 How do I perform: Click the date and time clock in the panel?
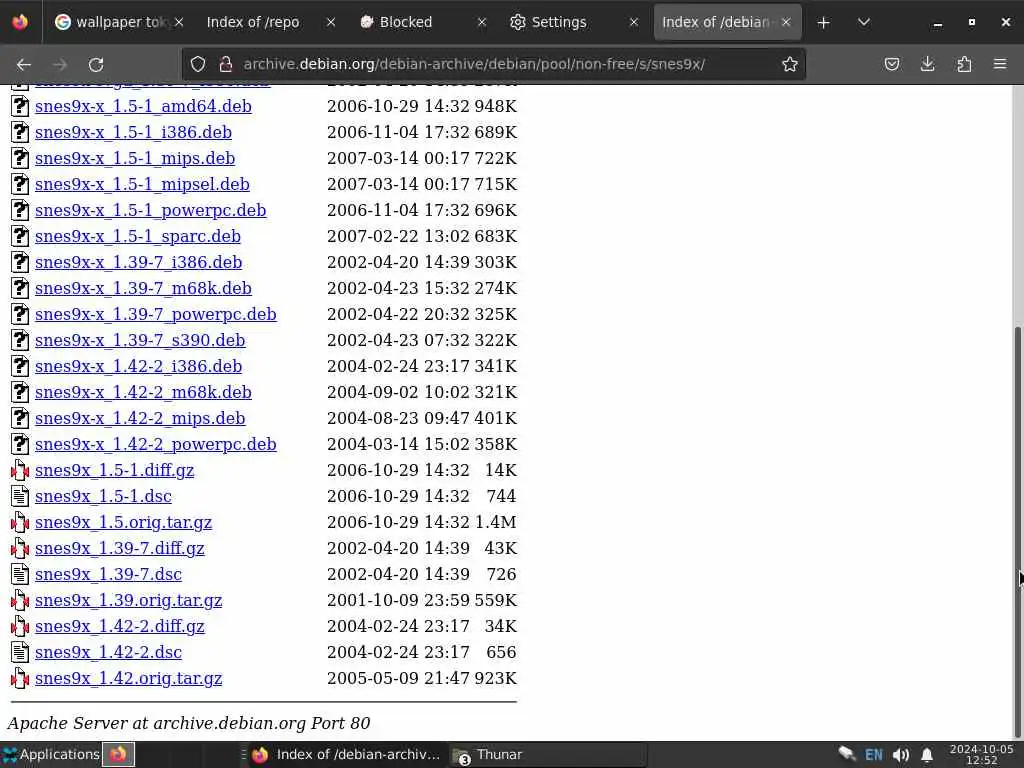(x=982, y=754)
